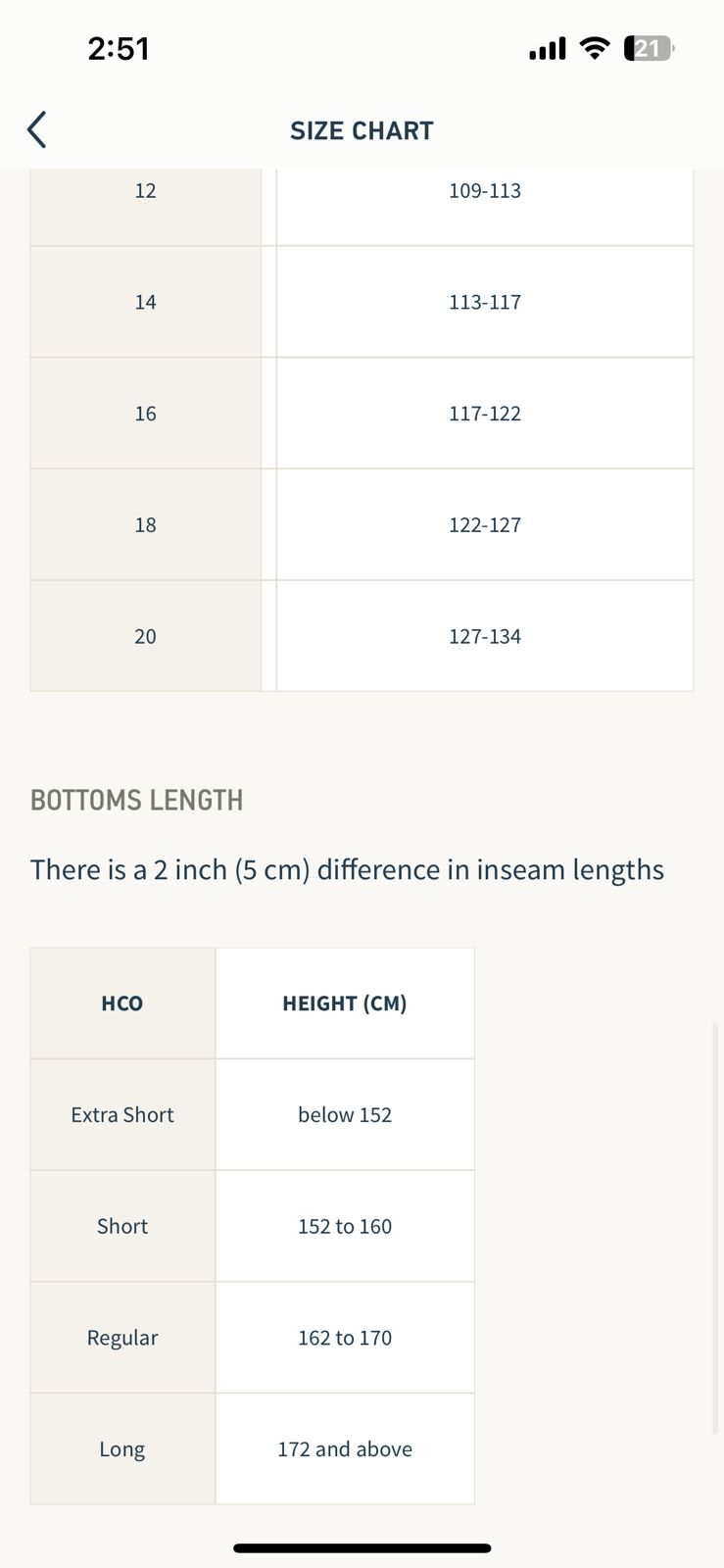Tap the SIZE CHART page title
The width and height of the screenshot is (724, 1568).
362,130
